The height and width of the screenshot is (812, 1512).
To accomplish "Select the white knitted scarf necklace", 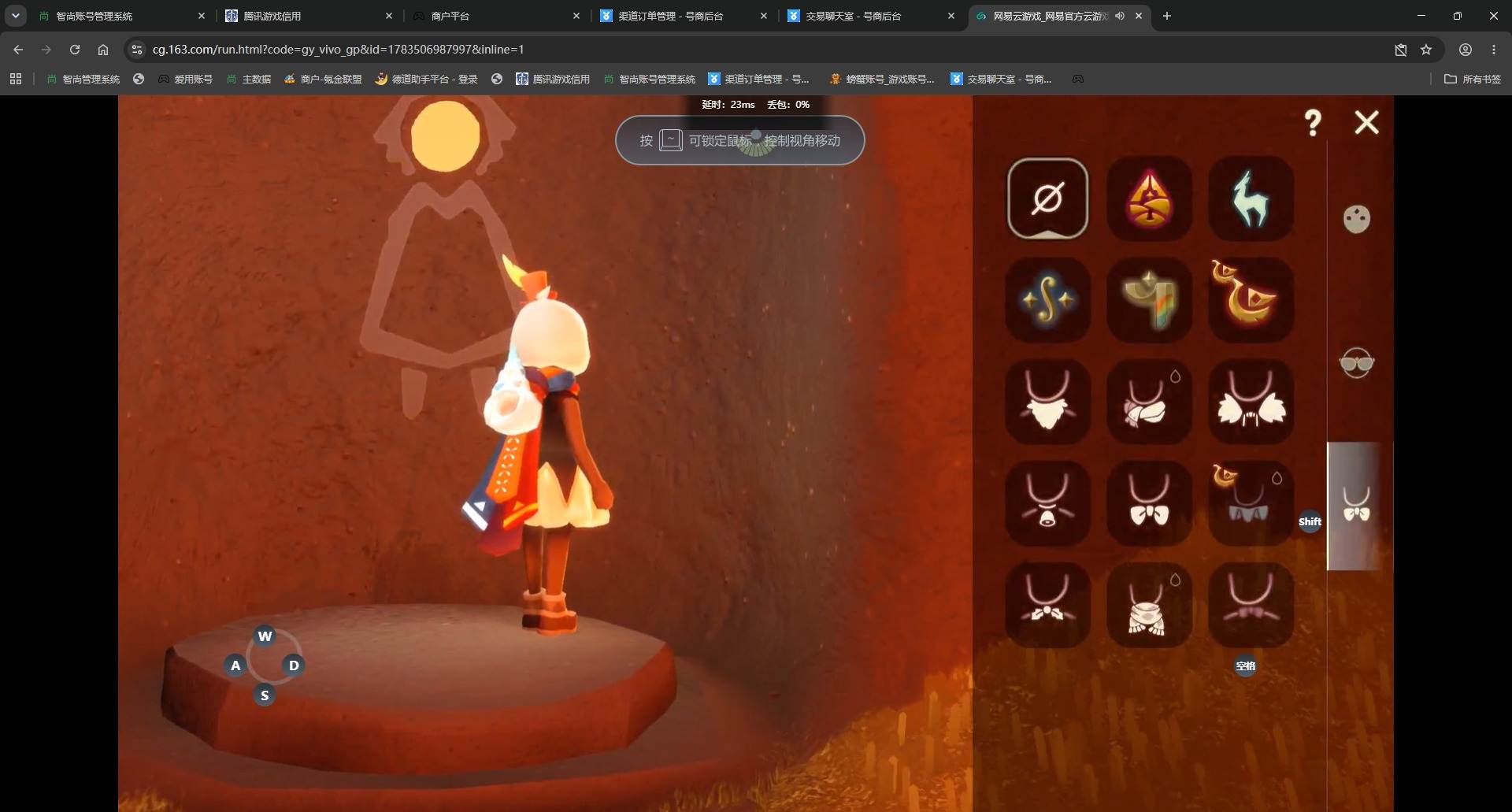I will [1149, 605].
